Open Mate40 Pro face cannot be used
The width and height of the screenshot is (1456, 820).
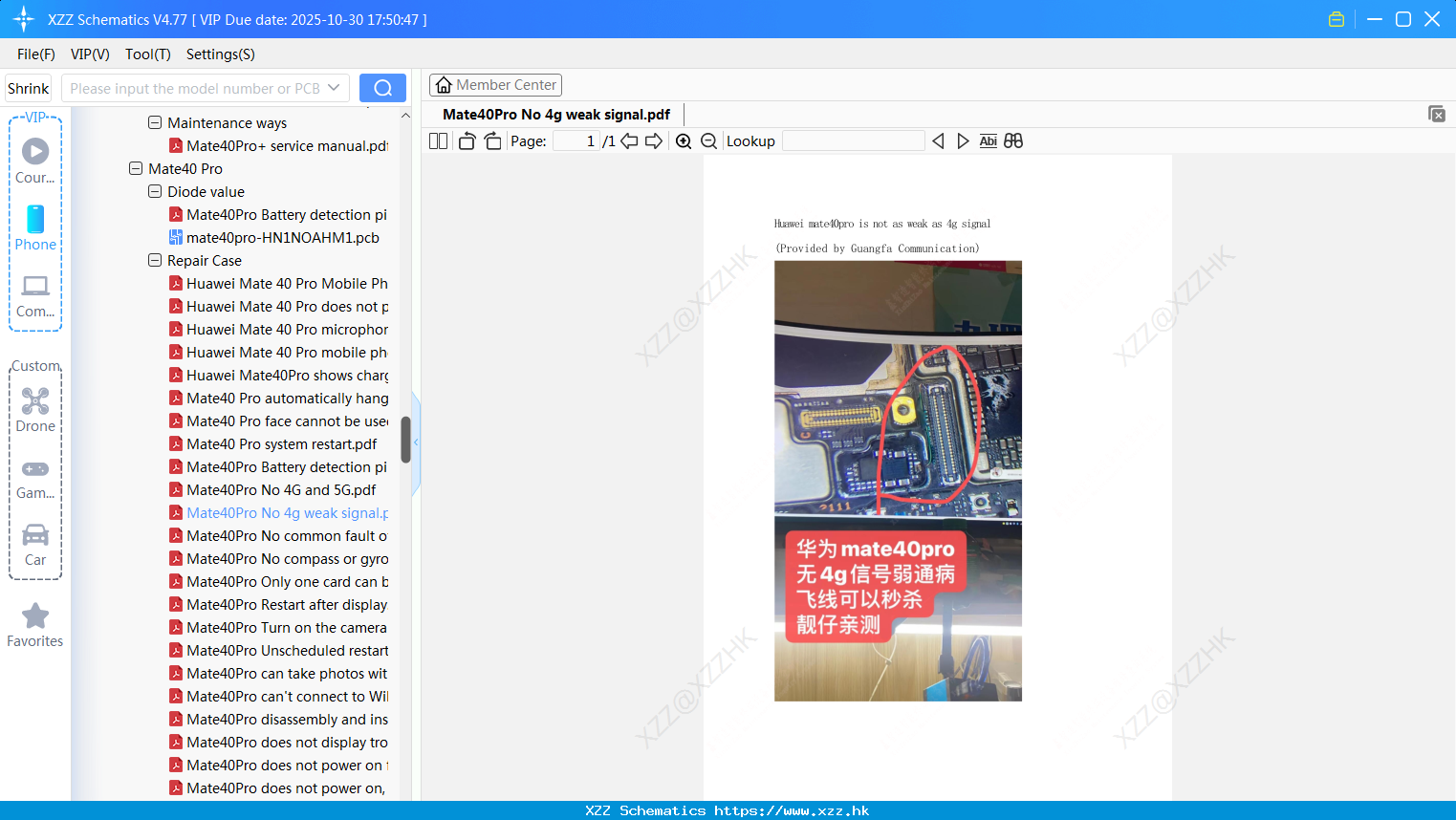pos(278,421)
